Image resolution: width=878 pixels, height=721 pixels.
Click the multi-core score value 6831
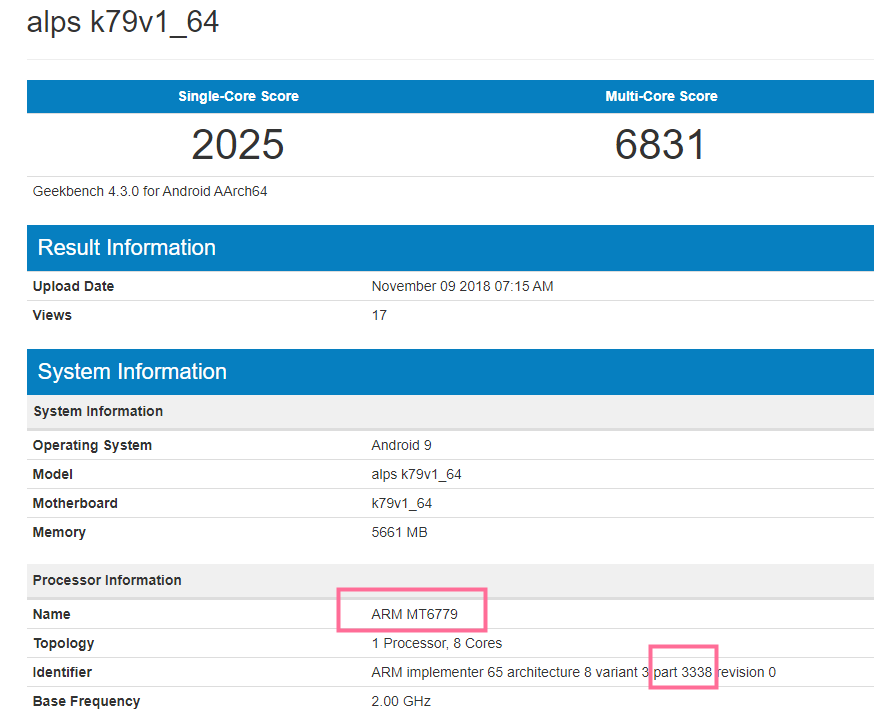tap(661, 145)
